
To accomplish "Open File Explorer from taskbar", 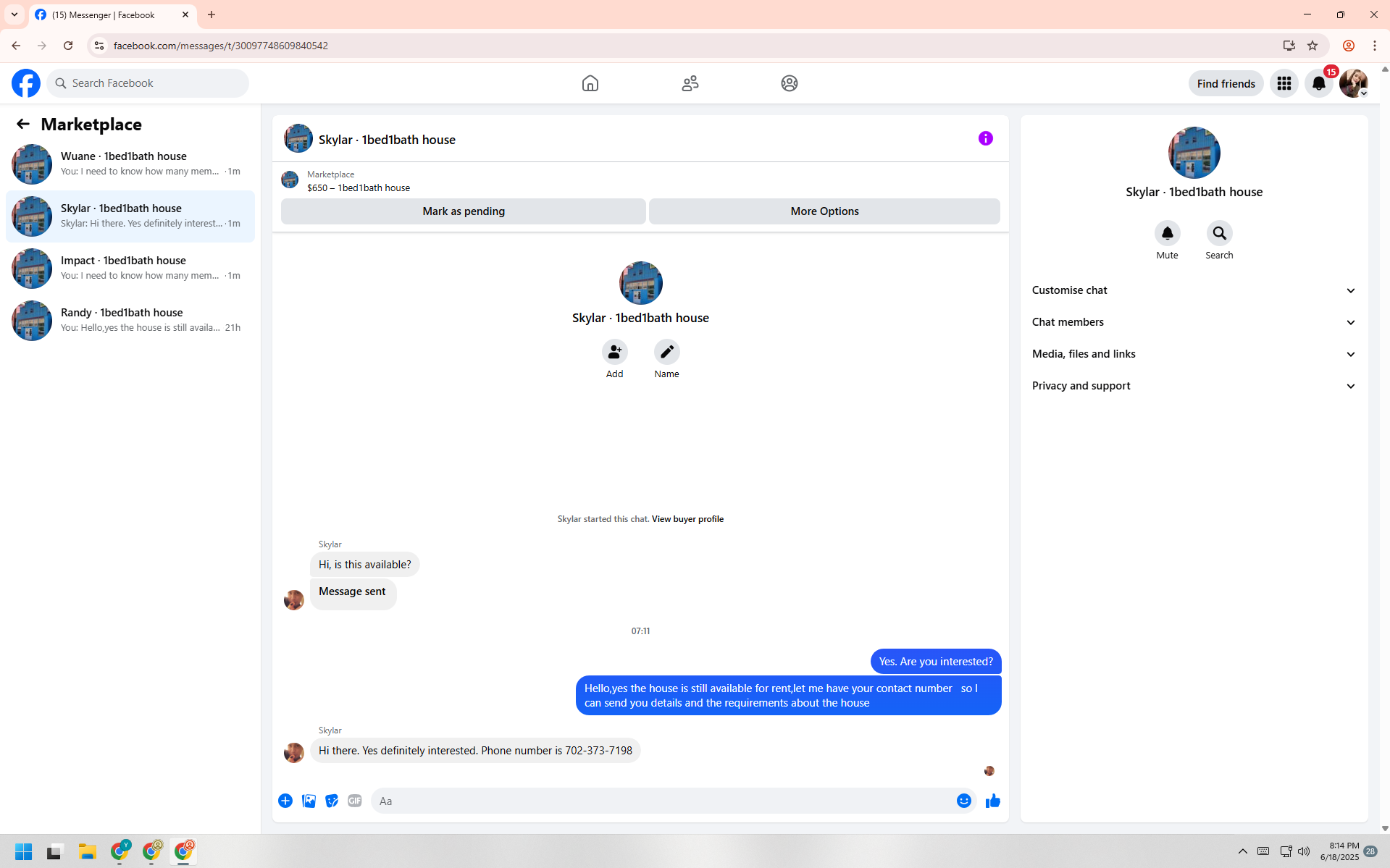I will (88, 851).
